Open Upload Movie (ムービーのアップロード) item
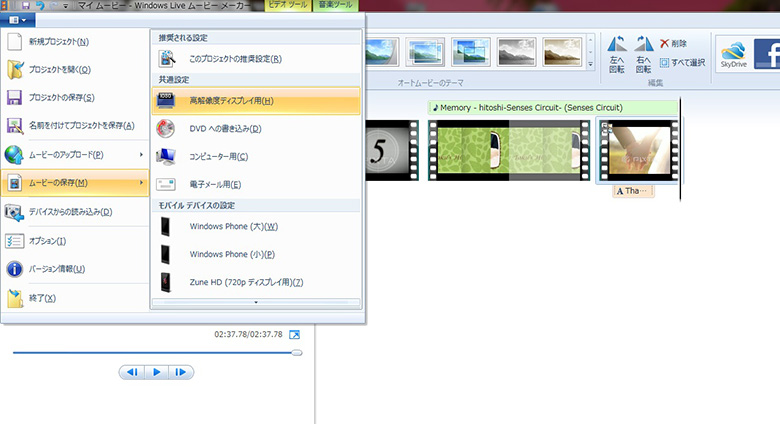Image resolution: width=780 pixels, height=424 pixels. 75,155
